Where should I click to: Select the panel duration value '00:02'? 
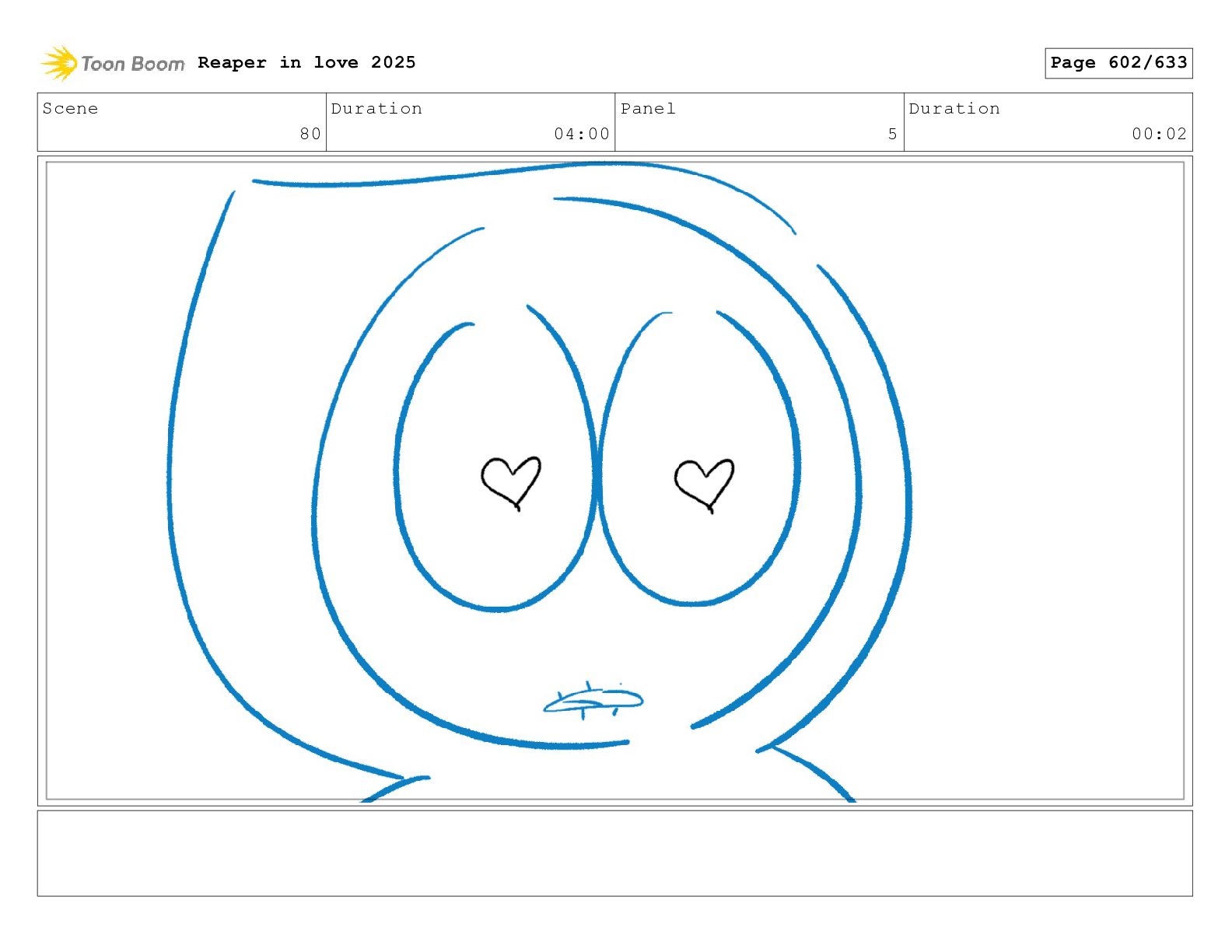click(1160, 134)
